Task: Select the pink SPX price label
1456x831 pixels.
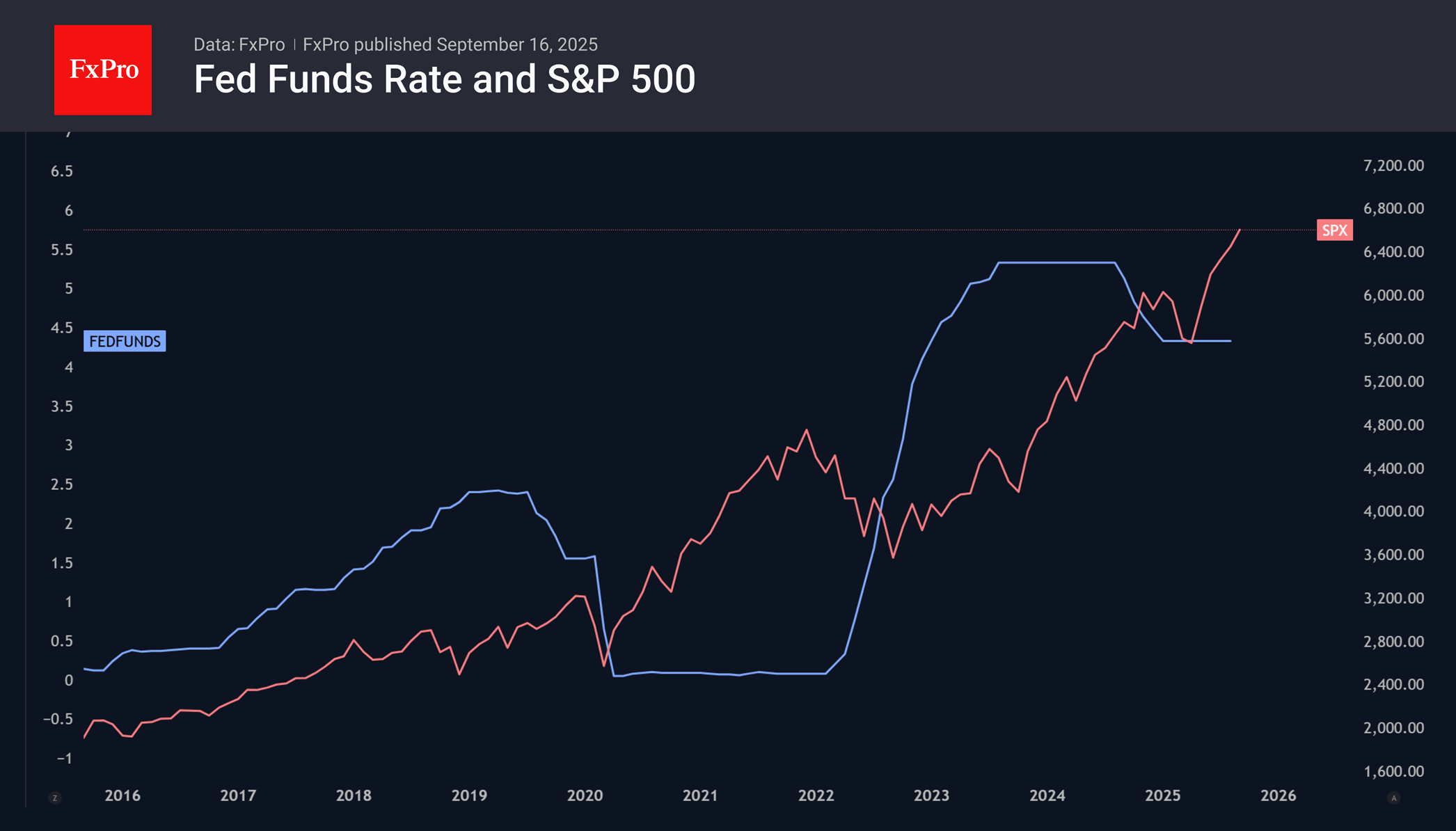Action: point(1334,230)
